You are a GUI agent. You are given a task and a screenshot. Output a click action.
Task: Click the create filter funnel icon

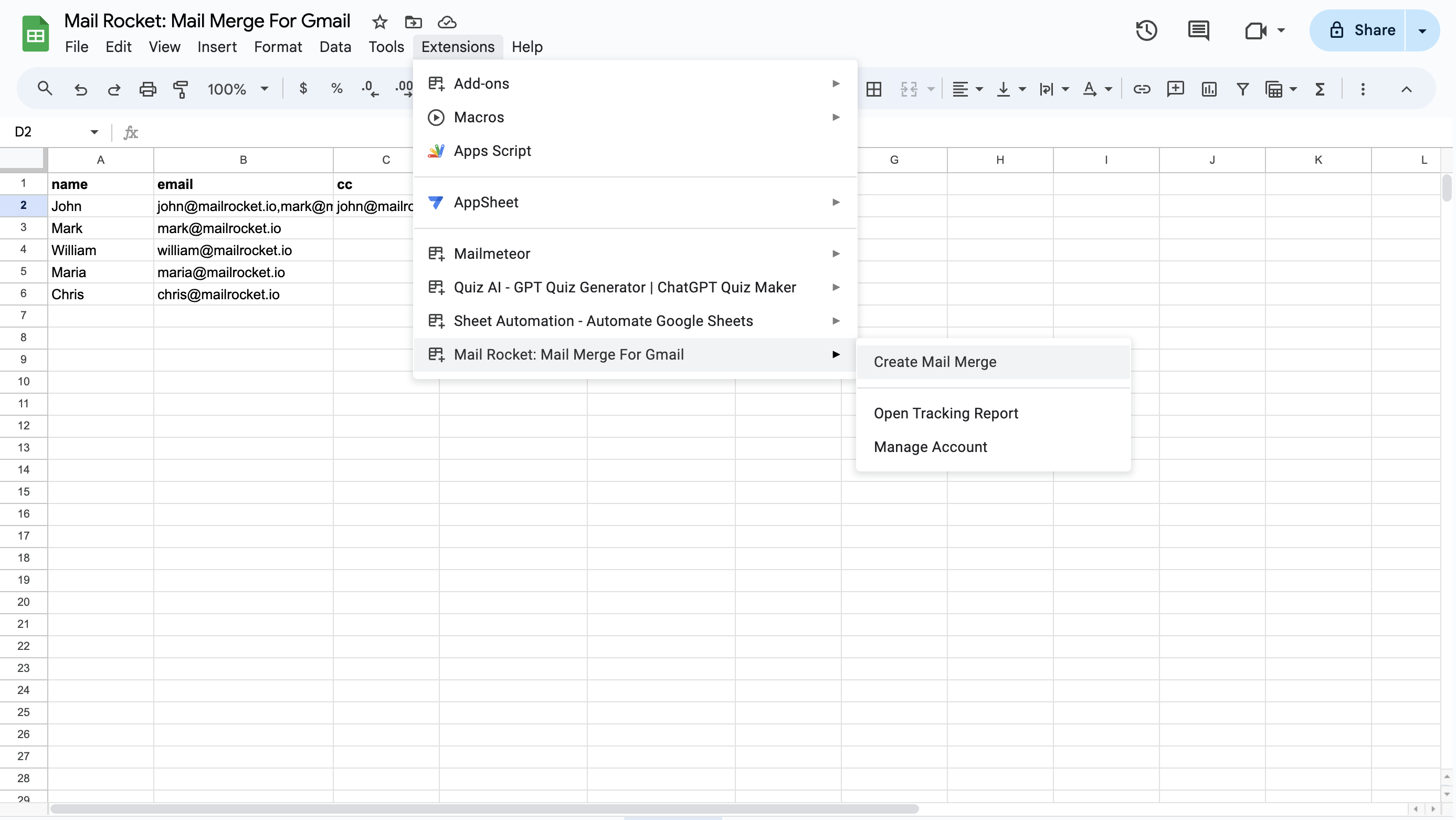pyautogui.click(x=1242, y=89)
